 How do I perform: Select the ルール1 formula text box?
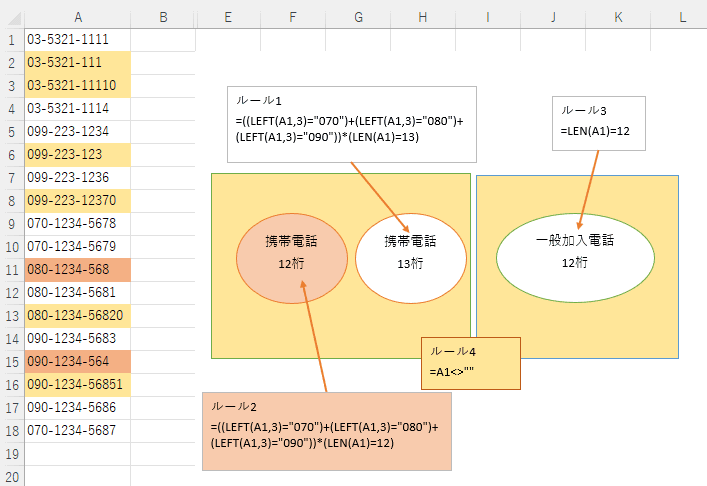pyautogui.click(x=352, y=124)
